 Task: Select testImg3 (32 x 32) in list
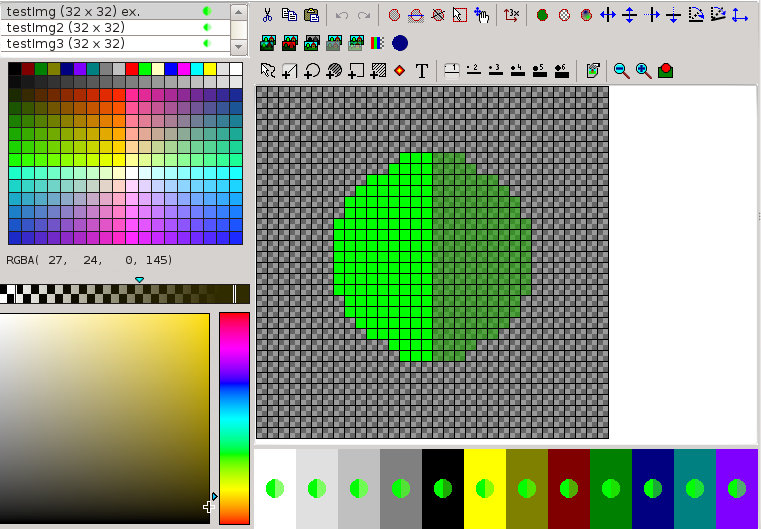pyautogui.click(x=65, y=44)
